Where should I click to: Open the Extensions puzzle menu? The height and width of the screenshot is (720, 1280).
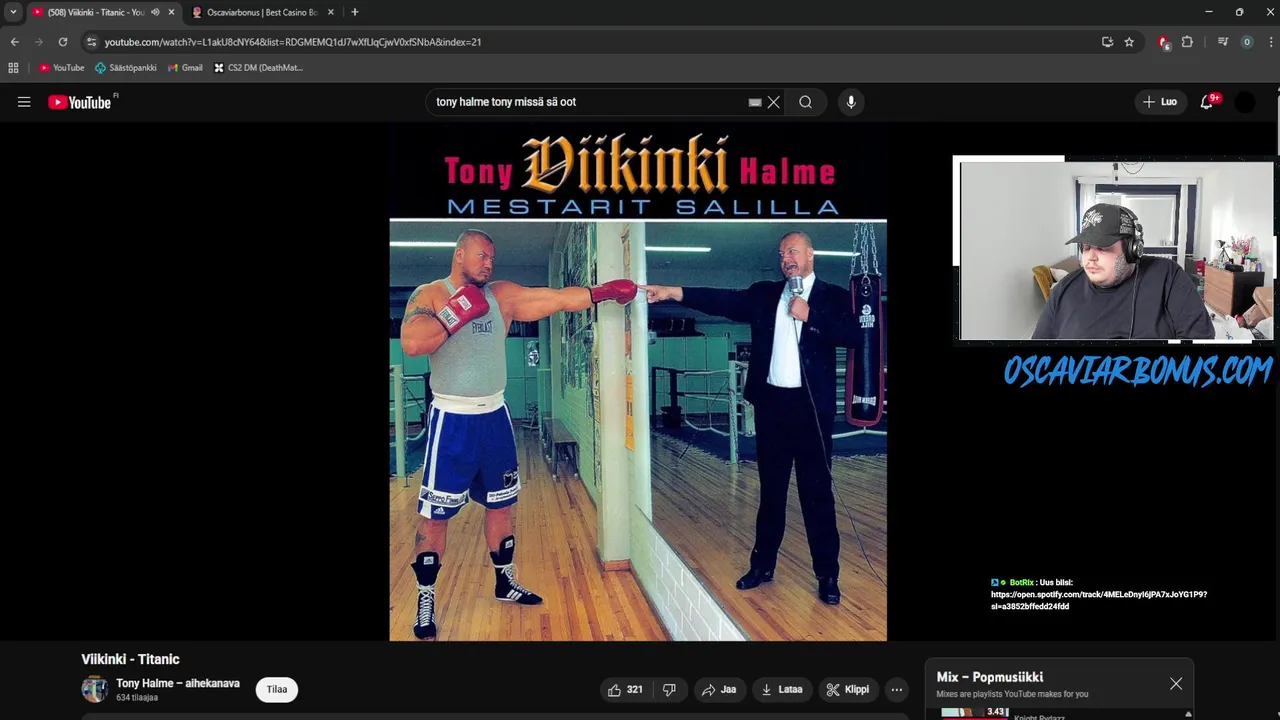[1187, 42]
